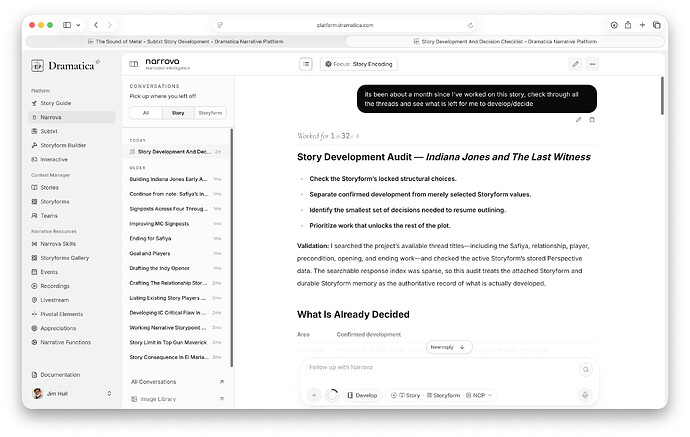Open the Focus: Story Encoding selector
Screen dimensions: 690x437
[359, 64]
